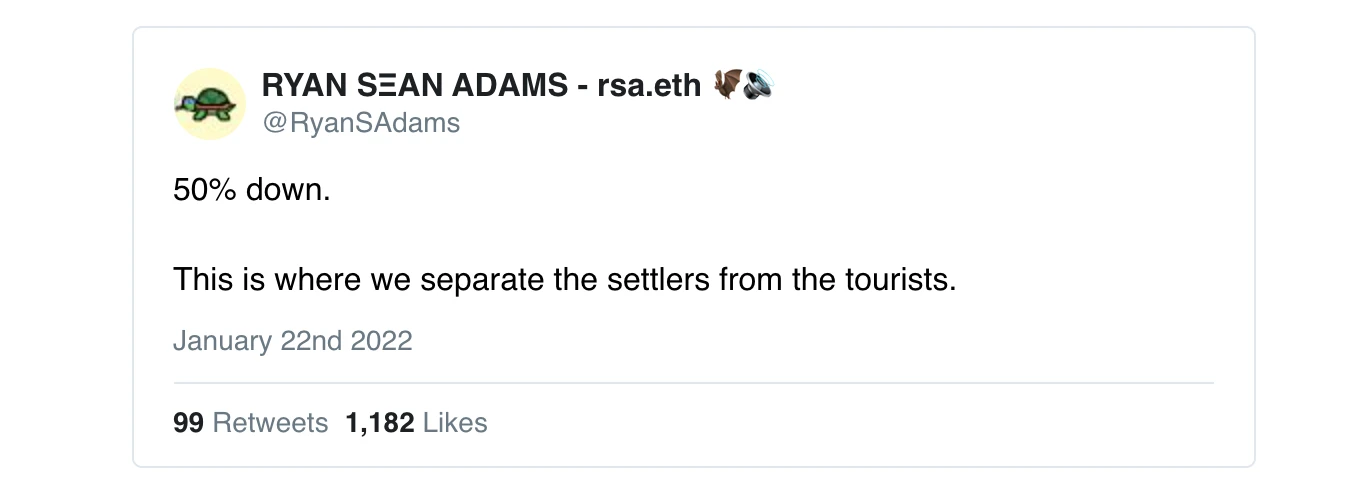1360x490 pixels.
Task: Click the bat emoji beside the name
Action: point(727,86)
